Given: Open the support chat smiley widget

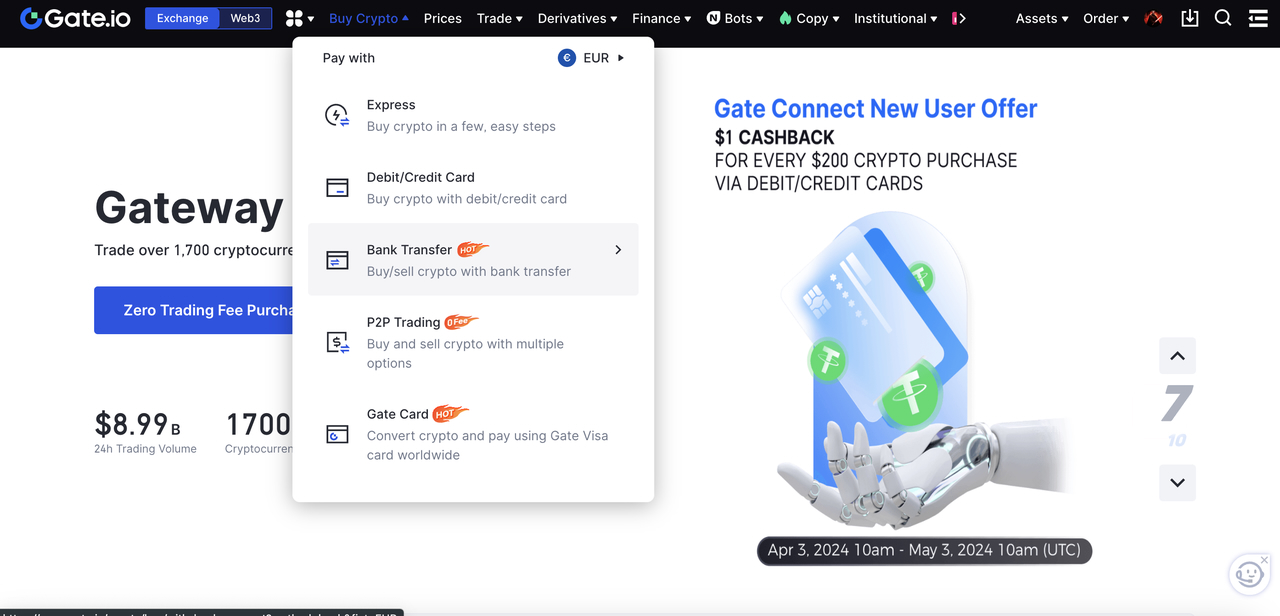Looking at the screenshot, I should [1249, 574].
